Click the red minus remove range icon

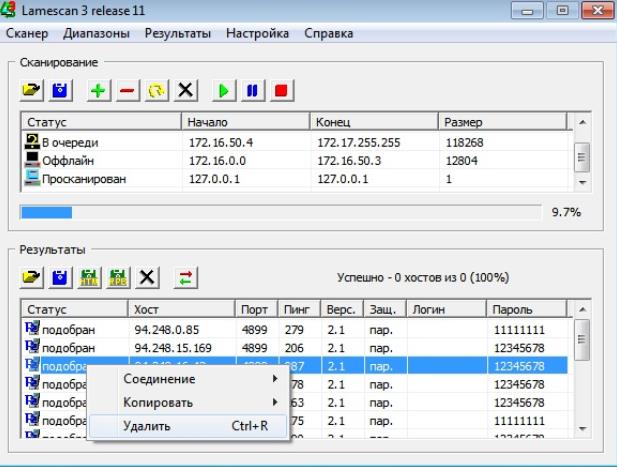(x=127, y=91)
